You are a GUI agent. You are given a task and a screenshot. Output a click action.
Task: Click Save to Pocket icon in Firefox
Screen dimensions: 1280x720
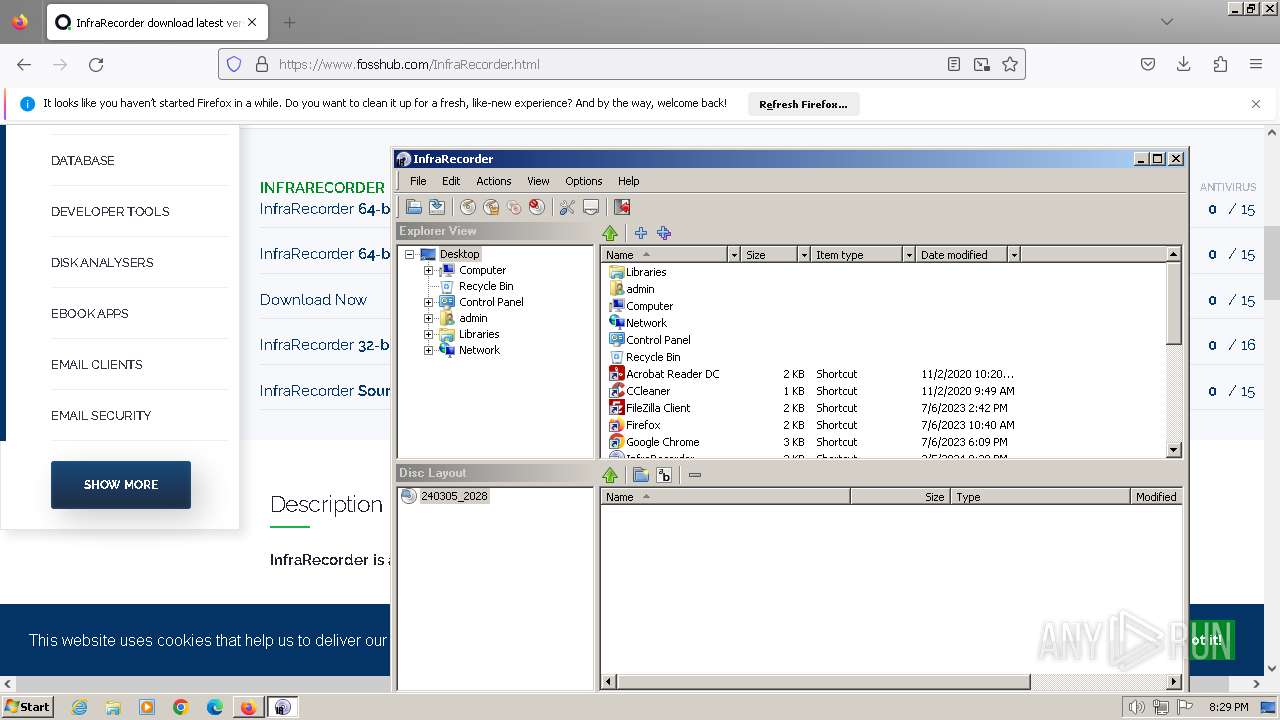[x=1148, y=64]
